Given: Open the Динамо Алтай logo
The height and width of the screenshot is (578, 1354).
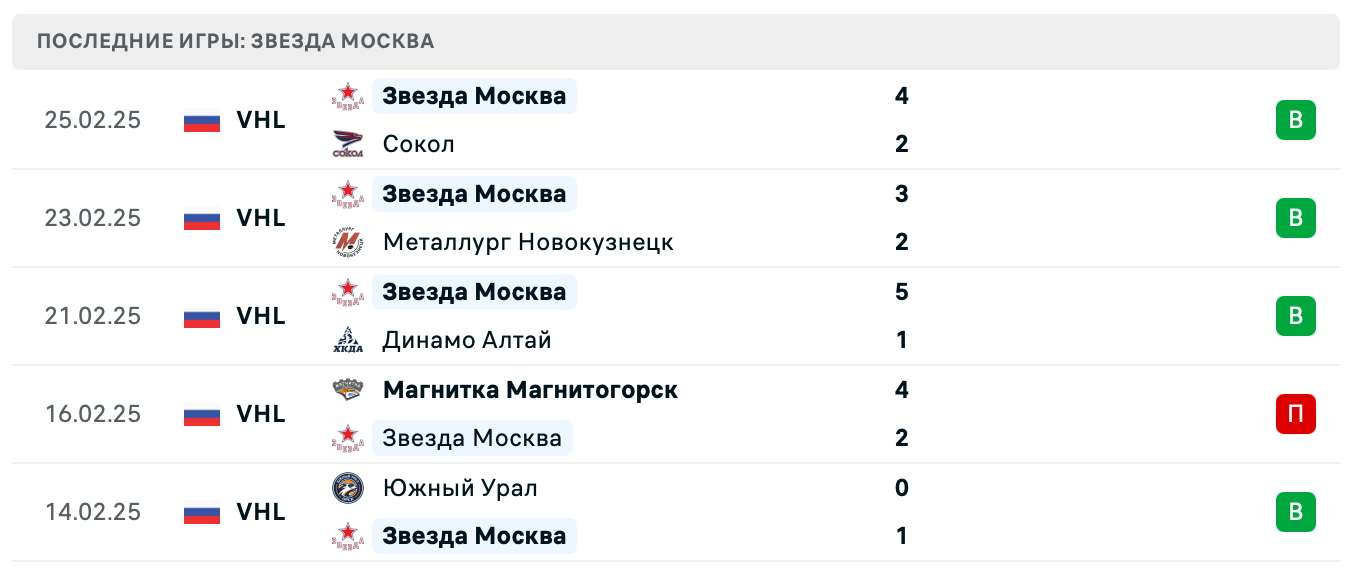Looking at the screenshot, I should pyautogui.click(x=348, y=340).
